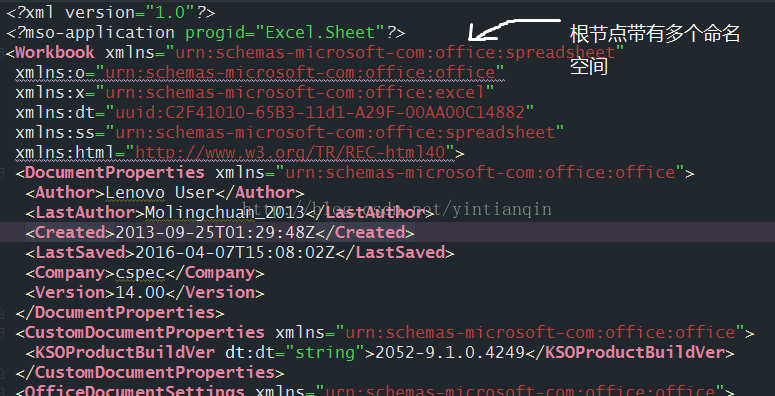The image size is (775, 396).
Task: Click the closing /LastAuthor tag
Action: click(369, 213)
